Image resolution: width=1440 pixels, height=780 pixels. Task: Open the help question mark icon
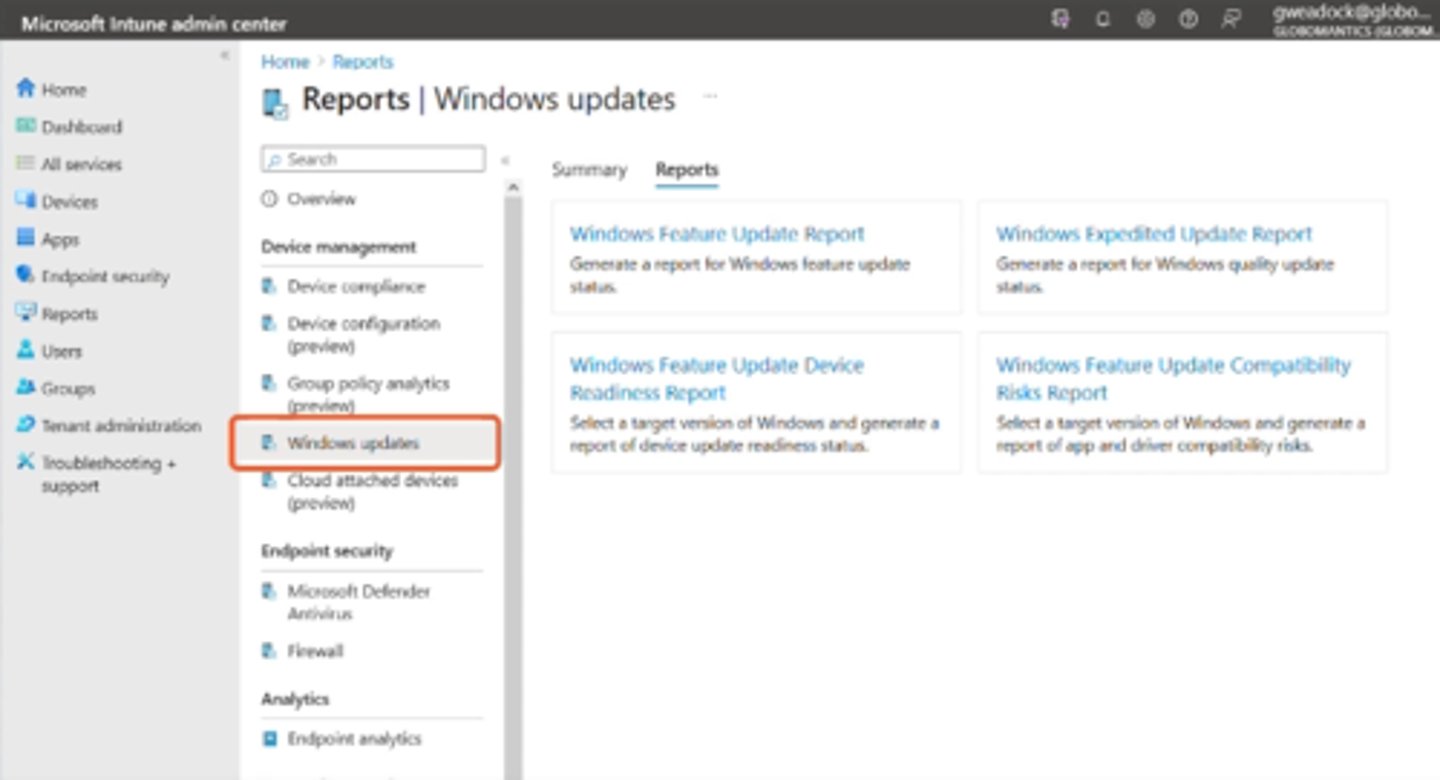[1188, 19]
